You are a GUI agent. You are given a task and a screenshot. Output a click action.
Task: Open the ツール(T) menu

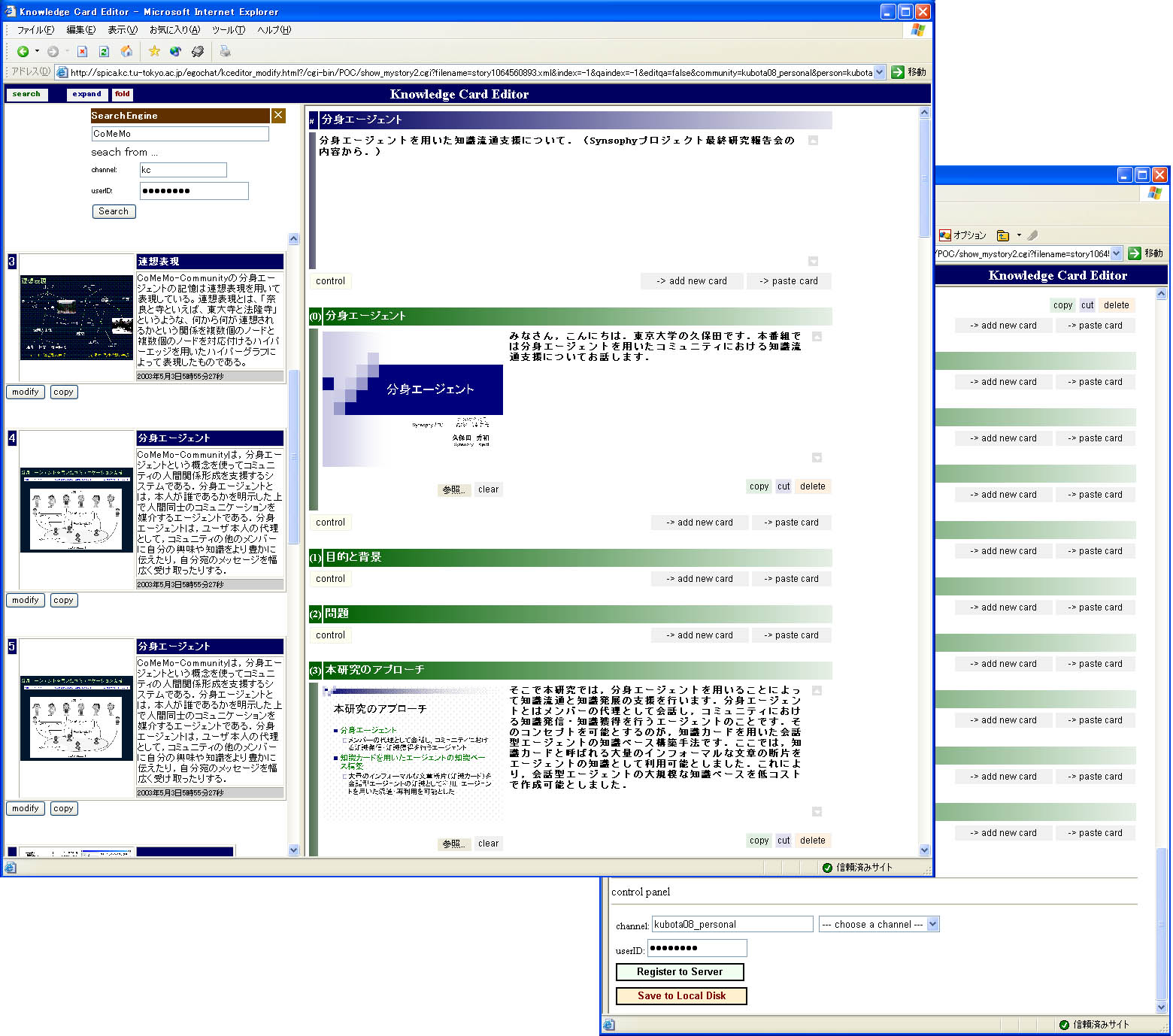click(228, 30)
